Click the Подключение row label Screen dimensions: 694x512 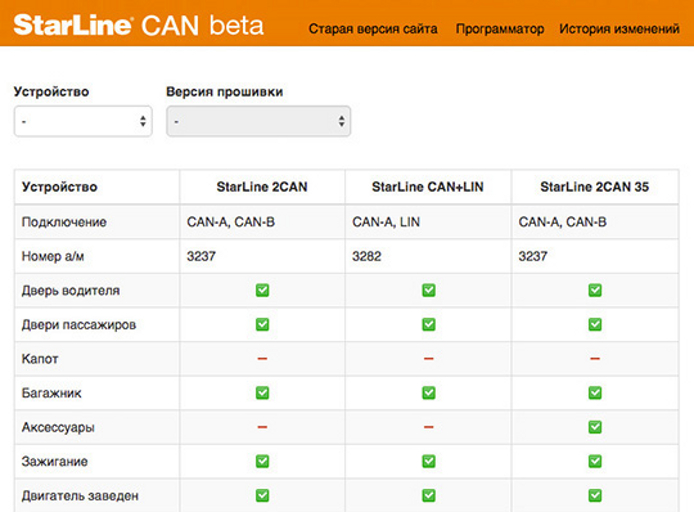pyautogui.click(x=64, y=222)
